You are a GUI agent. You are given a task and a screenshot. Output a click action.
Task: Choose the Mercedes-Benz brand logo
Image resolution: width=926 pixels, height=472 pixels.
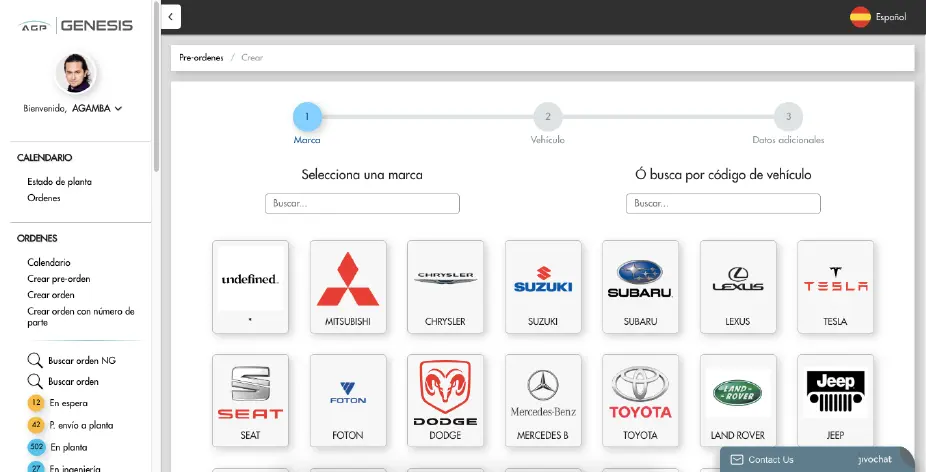click(x=543, y=393)
